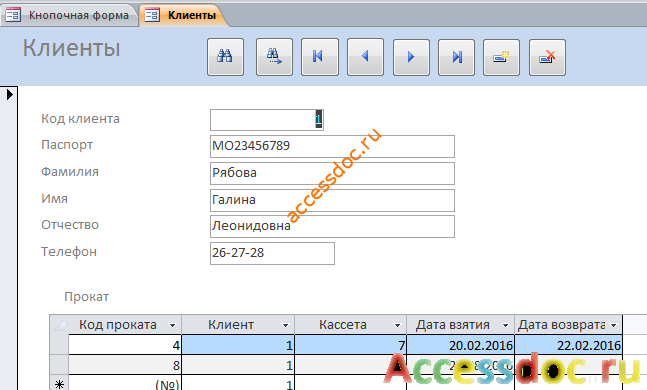Click Код проката cell with value 4
The height and width of the screenshot is (390, 647).
tap(125, 345)
